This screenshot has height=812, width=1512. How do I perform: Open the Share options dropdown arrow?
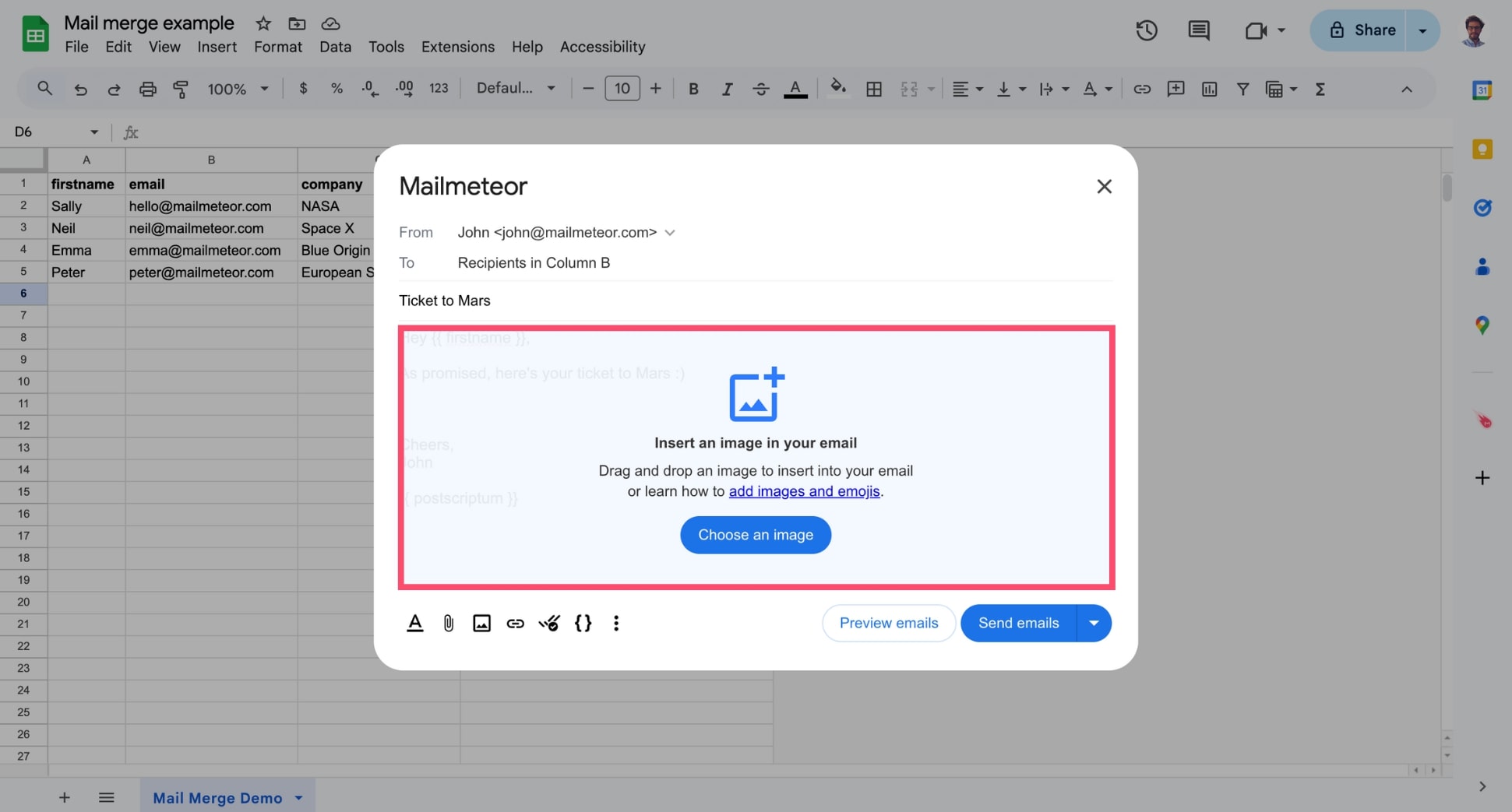[x=1422, y=30]
